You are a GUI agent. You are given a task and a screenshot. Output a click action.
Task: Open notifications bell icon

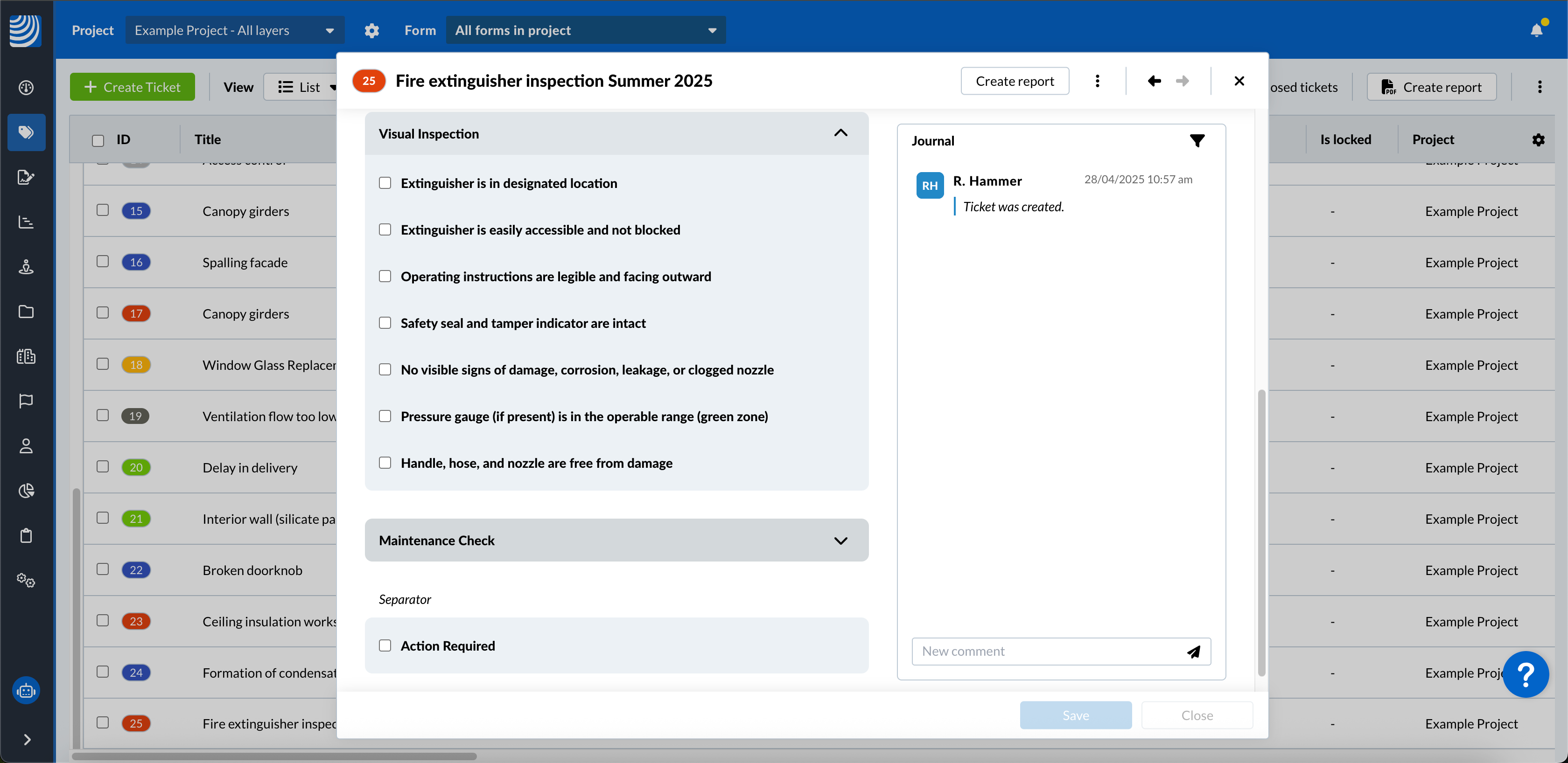coord(1536,30)
